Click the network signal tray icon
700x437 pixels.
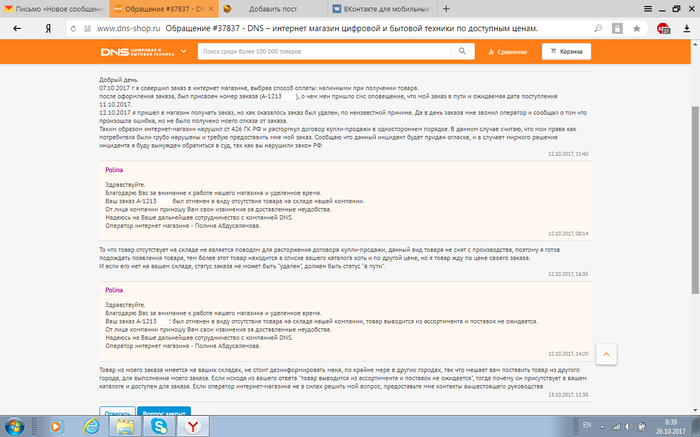pos(616,427)
